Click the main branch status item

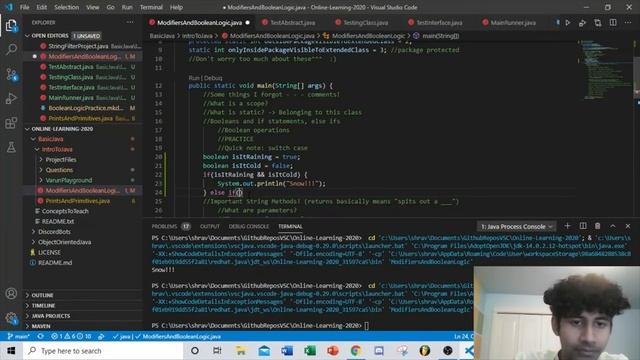[x=19, y=336]
